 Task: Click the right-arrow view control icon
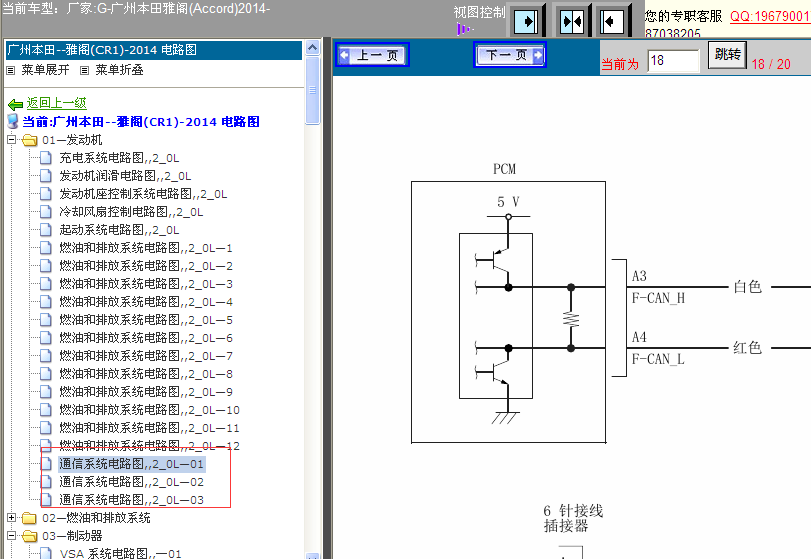click(x=526, y=22)
